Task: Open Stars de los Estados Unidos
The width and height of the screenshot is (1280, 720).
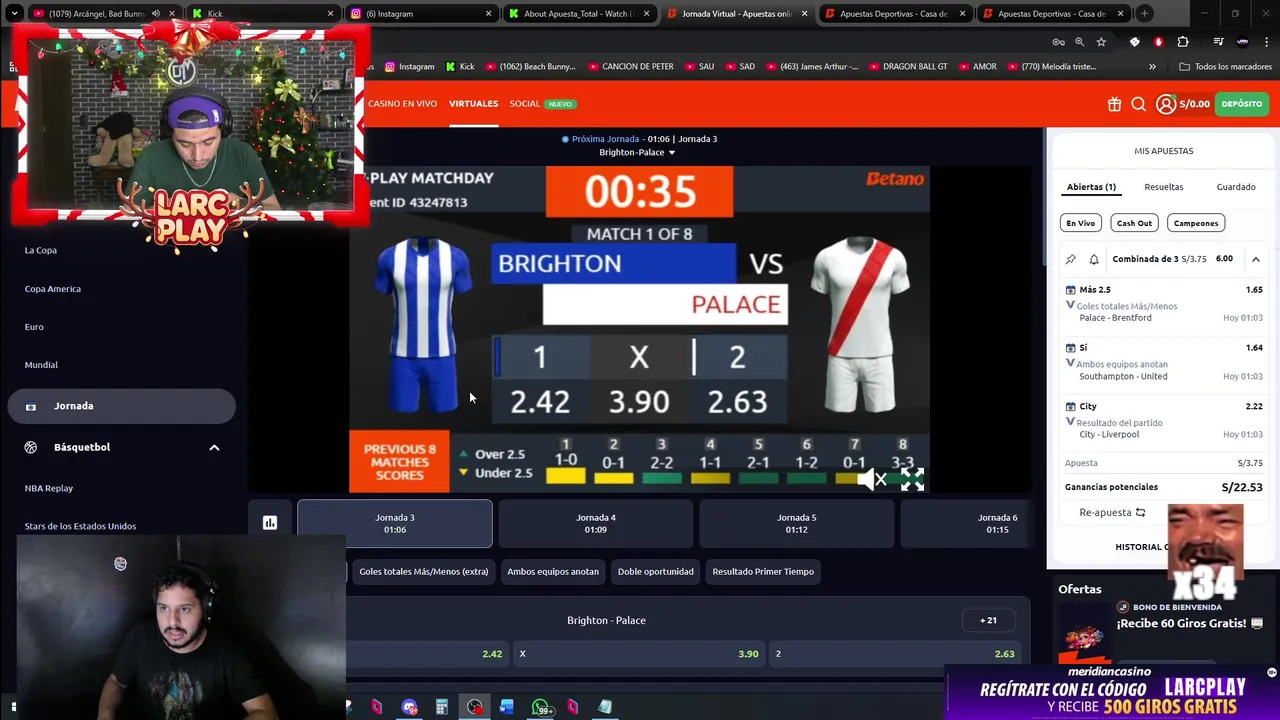Action: (x=80, y=526)
